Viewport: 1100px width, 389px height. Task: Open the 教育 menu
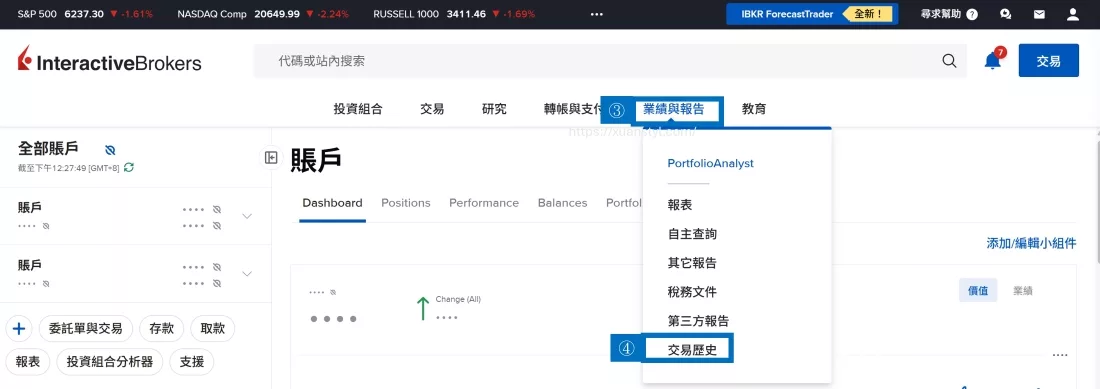pos(754,109)
